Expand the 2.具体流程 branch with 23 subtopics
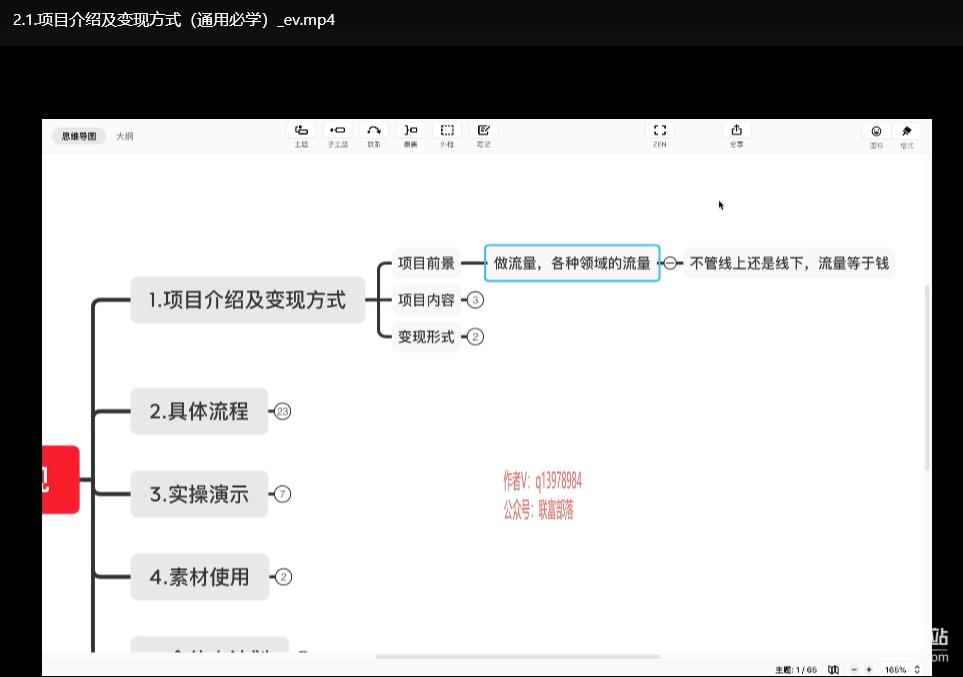Screen dimensions: 963x677 click(x=282, y=411)
